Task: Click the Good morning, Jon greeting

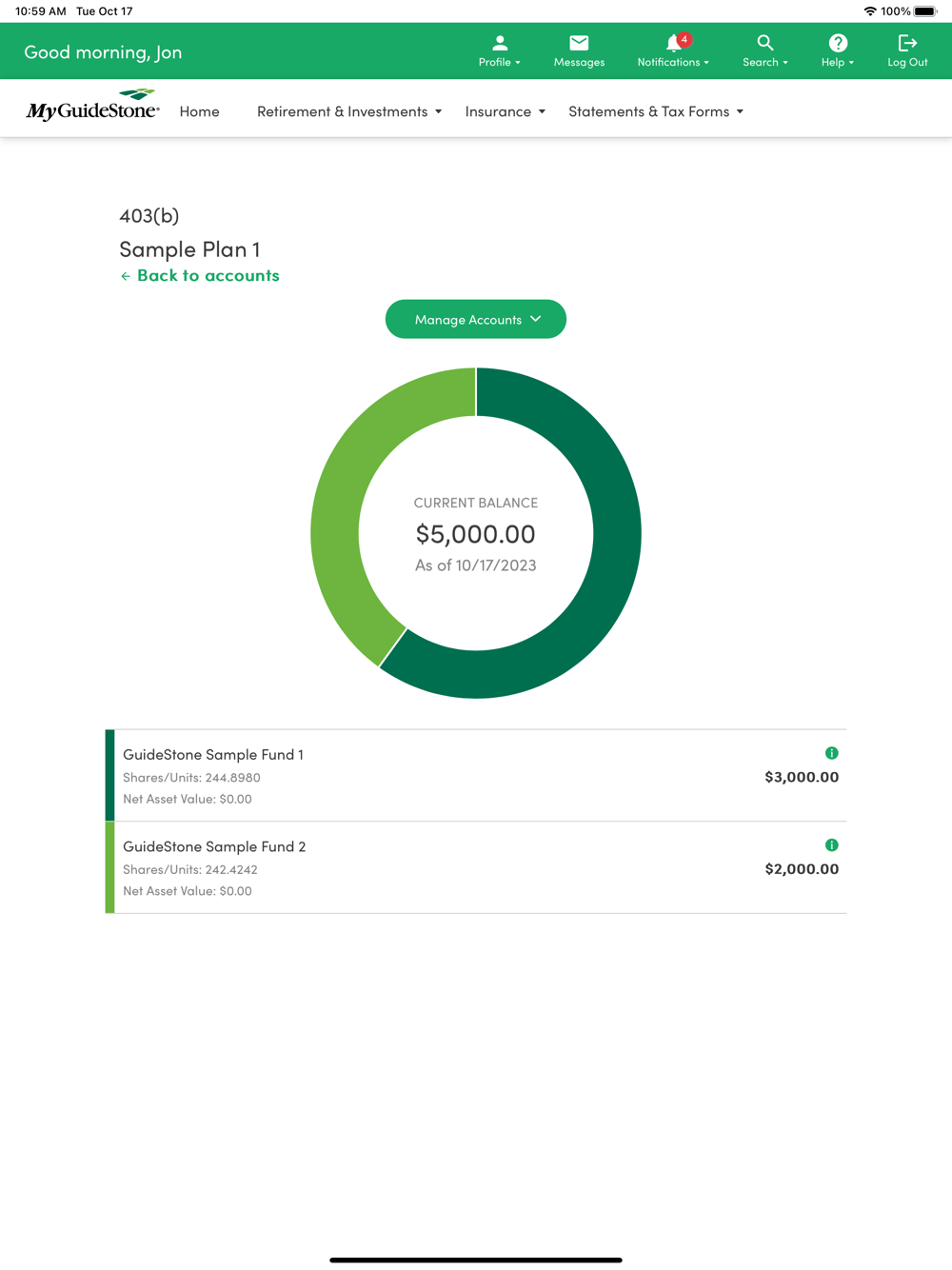Action: (x=103, y=51)
